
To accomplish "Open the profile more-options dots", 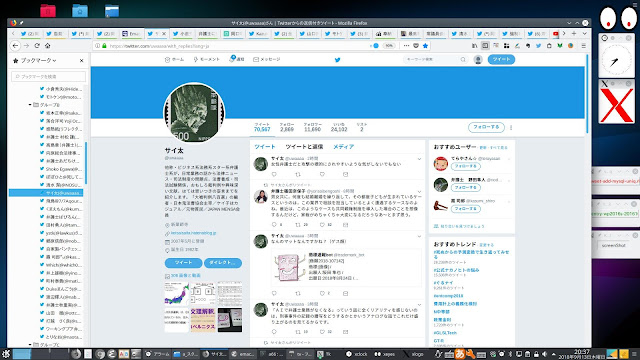I will click(x=511, y=127).
